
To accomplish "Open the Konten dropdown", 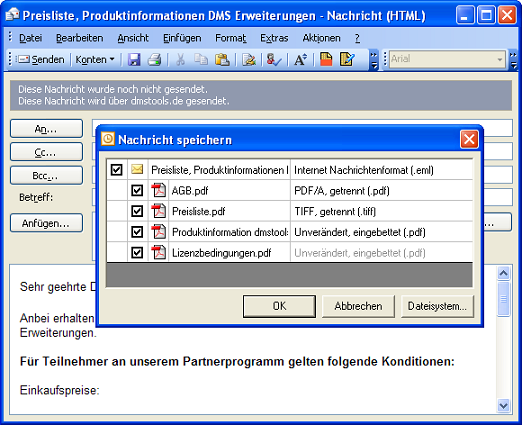I will (95, 60).
